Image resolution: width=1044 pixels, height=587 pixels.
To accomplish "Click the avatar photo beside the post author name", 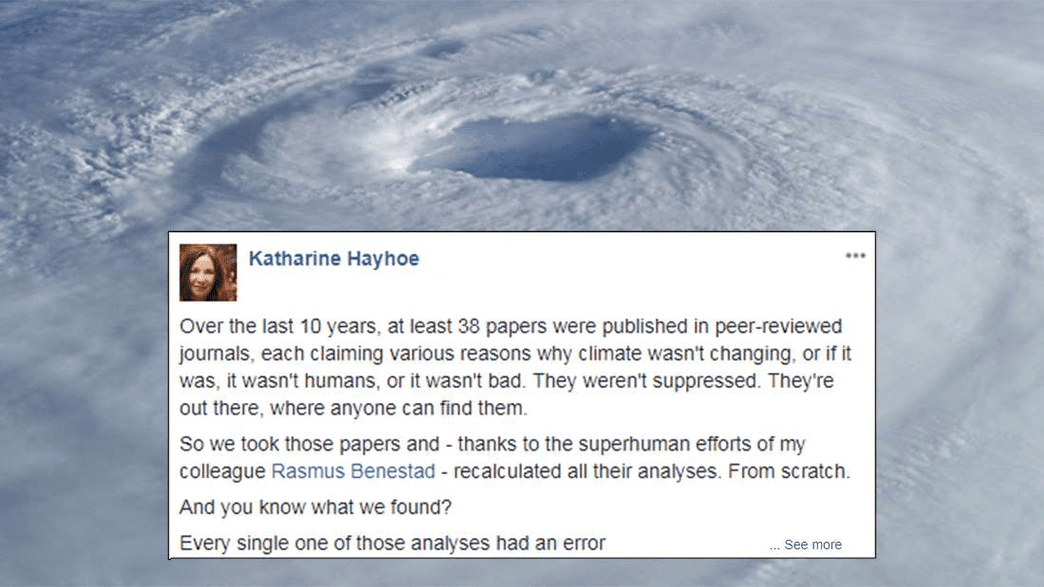I will pos(207,271).
